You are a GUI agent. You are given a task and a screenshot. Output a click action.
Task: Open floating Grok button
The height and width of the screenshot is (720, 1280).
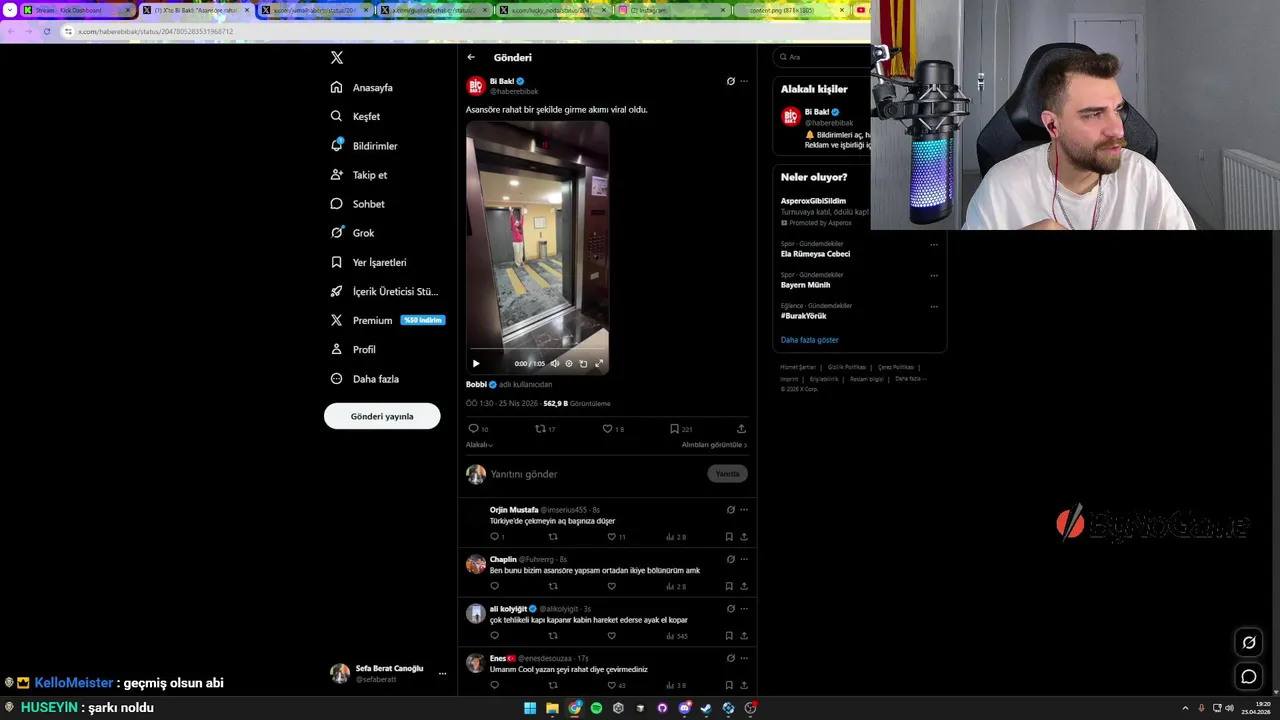(1249, 643)
